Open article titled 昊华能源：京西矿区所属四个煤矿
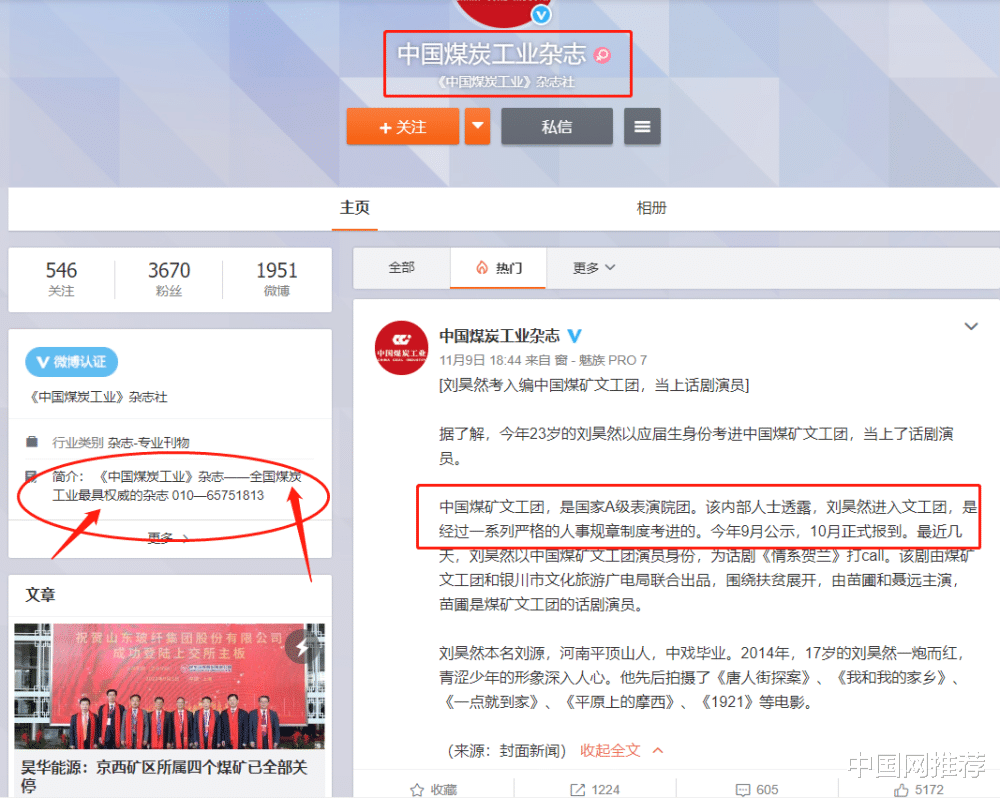Image resolution: width=1000 pixels, height=798 pixels. 164,776
